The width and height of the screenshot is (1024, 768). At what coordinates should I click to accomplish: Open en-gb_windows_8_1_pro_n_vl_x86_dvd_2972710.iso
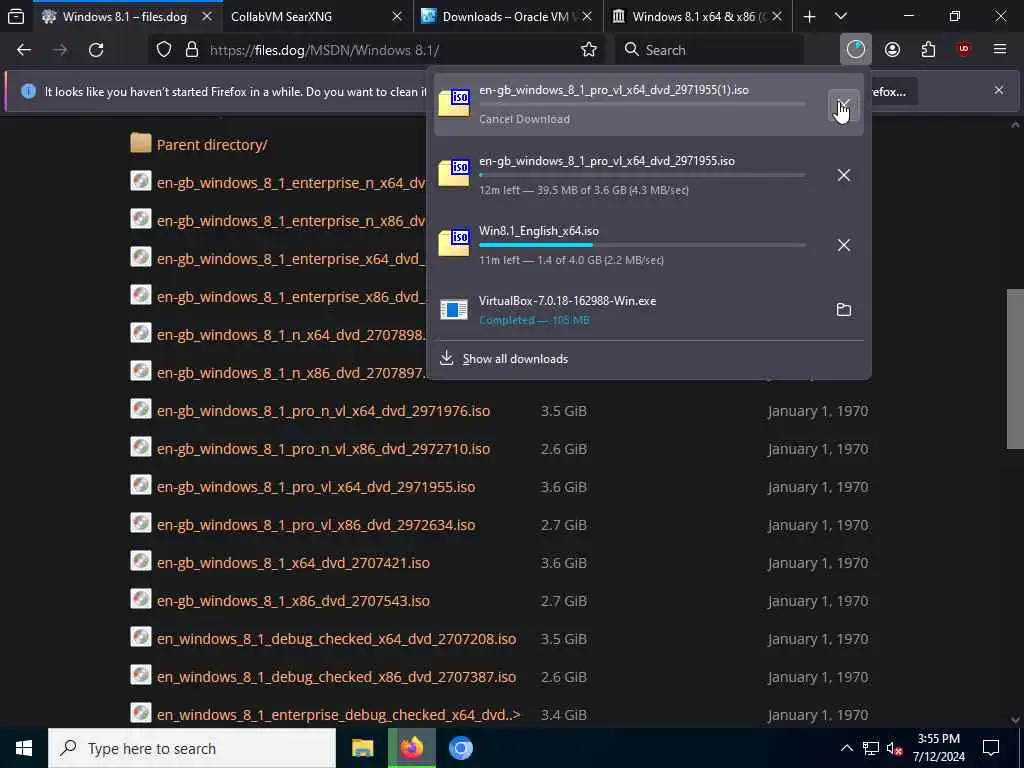[323, 449]
